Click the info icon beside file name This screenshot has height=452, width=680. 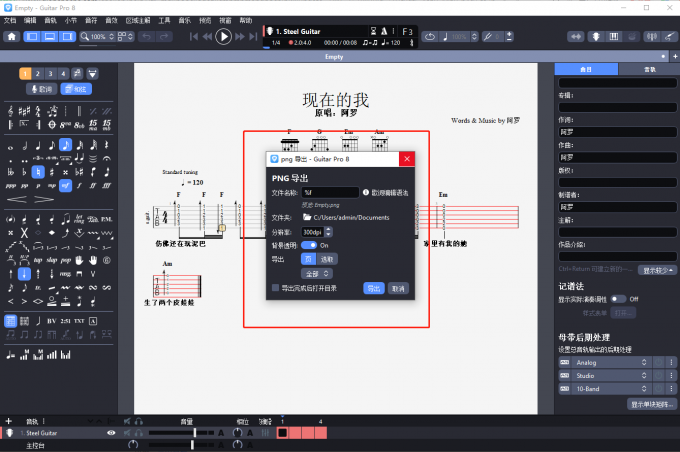click(x=365, y=192)
